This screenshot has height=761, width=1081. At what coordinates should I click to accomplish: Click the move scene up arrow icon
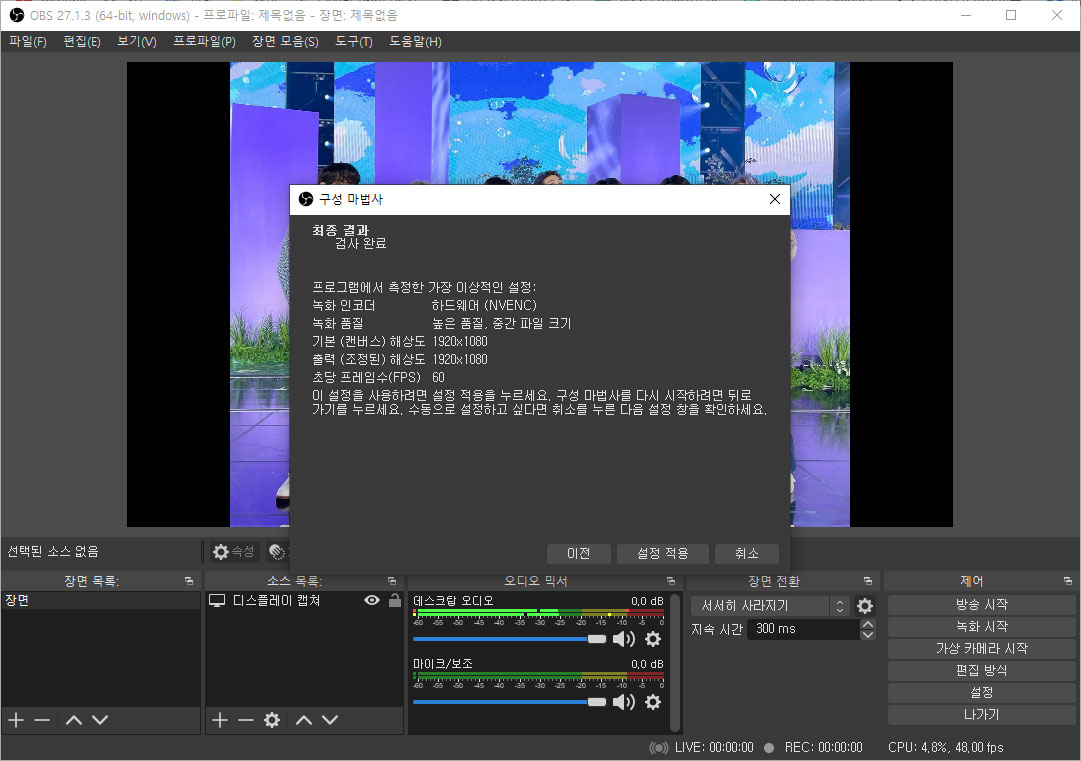click(x=72, y=719)
